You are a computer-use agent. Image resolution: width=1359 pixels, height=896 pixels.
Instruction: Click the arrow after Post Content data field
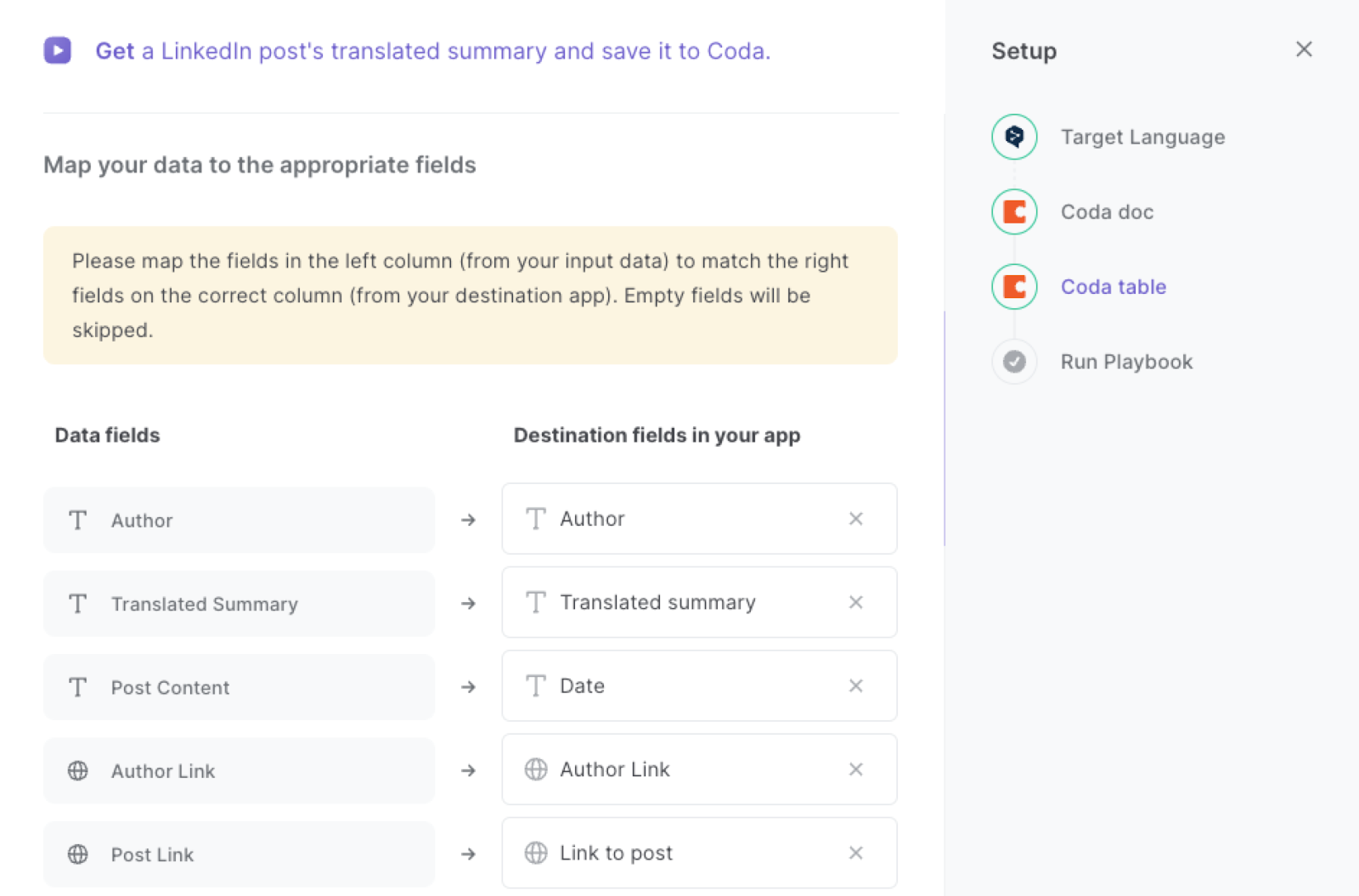468,687
